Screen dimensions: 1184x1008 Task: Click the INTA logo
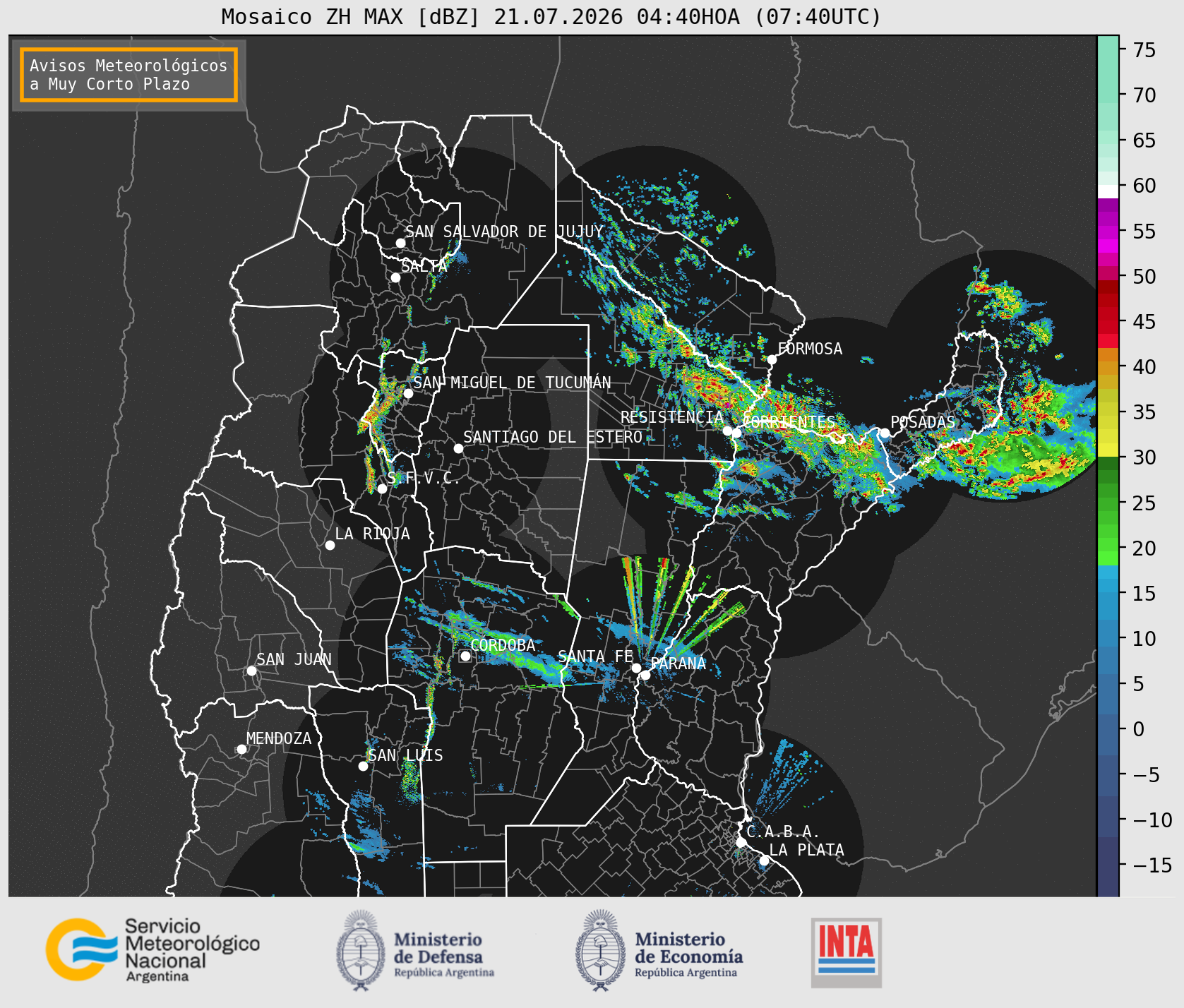[847, 952]
